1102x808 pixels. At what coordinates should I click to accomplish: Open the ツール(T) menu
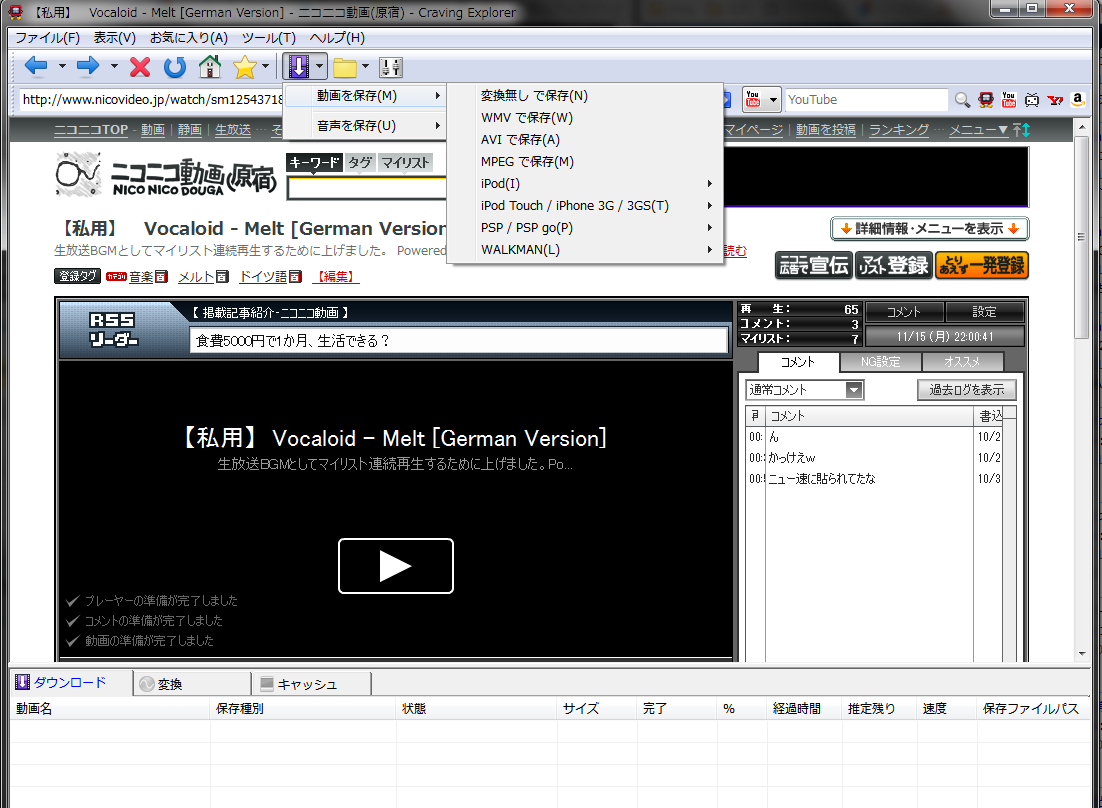pos(268,38)
